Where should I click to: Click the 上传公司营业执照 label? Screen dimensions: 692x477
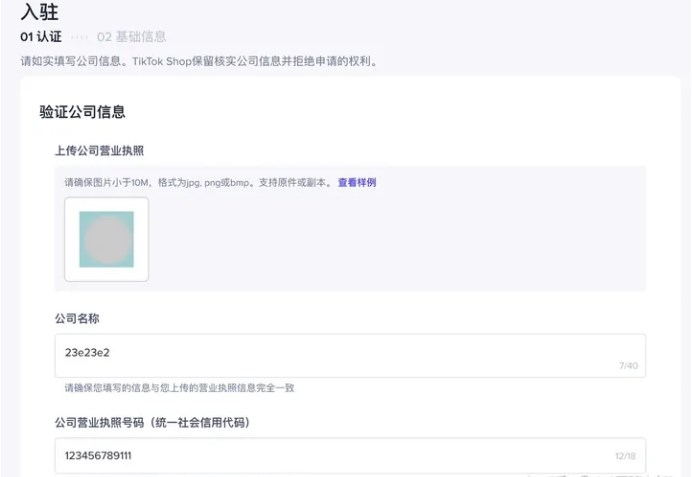click(99, 151)
